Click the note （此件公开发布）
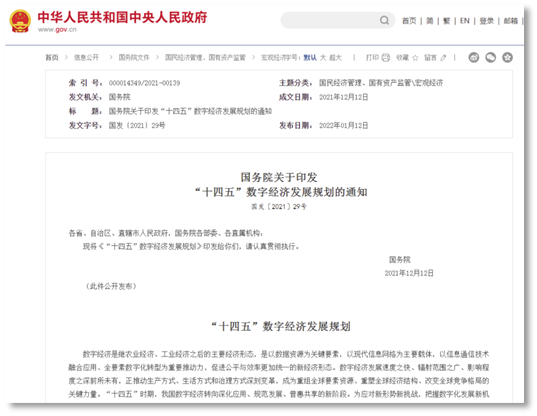Viewport: 537px width, 416px height. [x=111, y=286]
